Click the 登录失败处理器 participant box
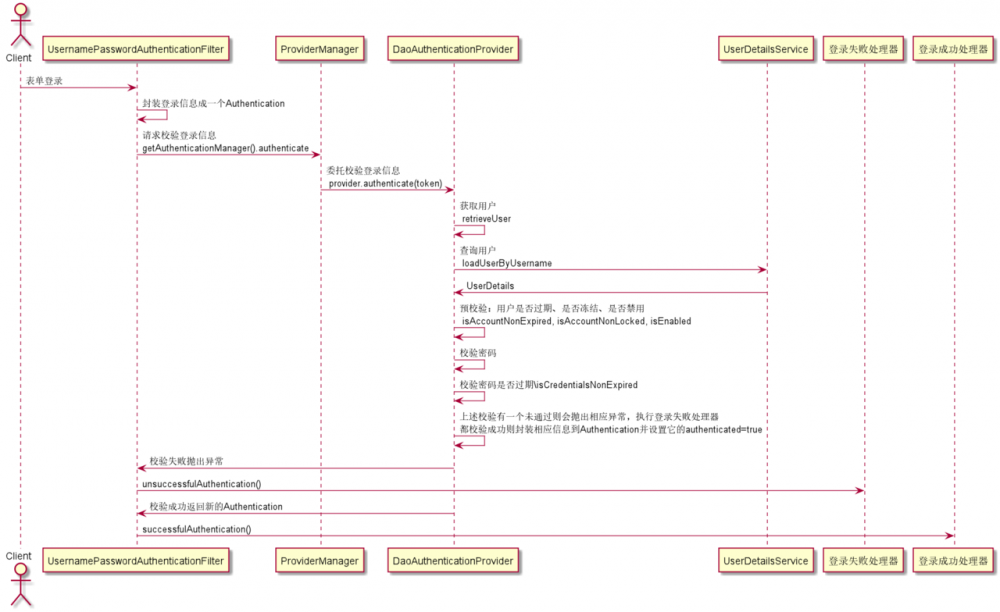Screen dimensions: 1000x612 pyautogui.click(x=862, y=48)
